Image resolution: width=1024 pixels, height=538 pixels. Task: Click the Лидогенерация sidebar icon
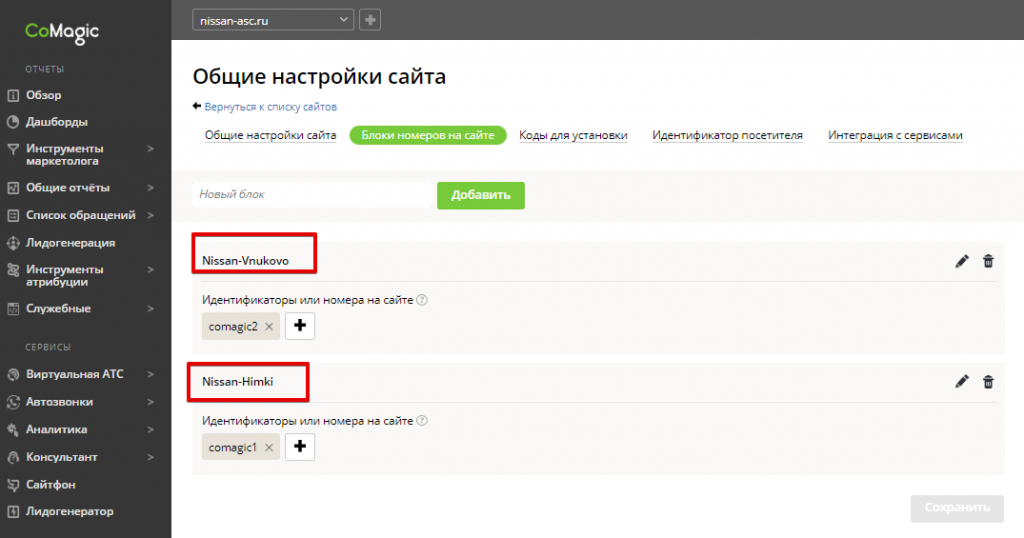pyautogui.click(x=13, y=243)
